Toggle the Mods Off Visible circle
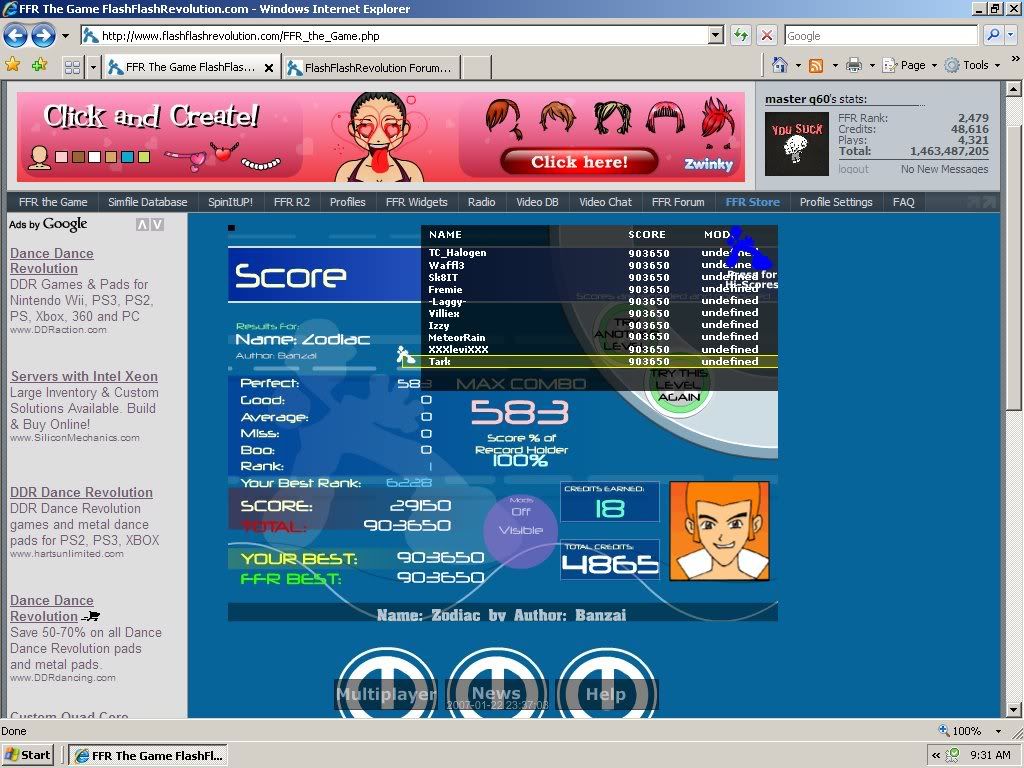Viewport: 1024px width, 768px height. coord(520,523)
